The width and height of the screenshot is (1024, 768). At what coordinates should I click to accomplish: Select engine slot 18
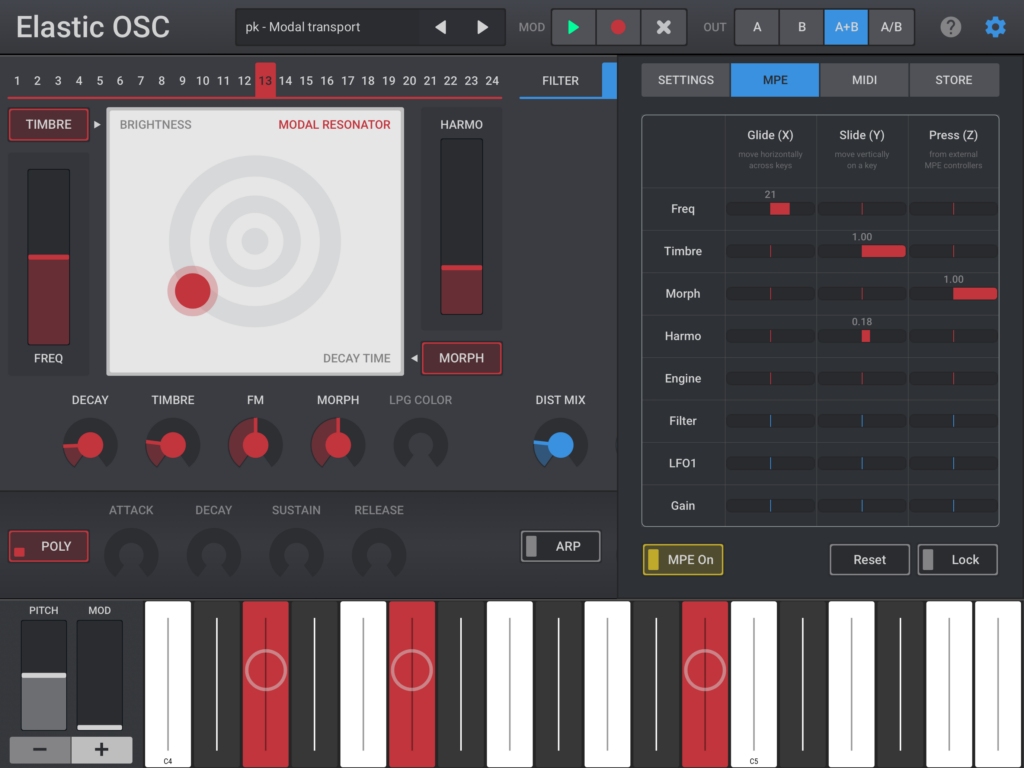(x=368, y=80)
